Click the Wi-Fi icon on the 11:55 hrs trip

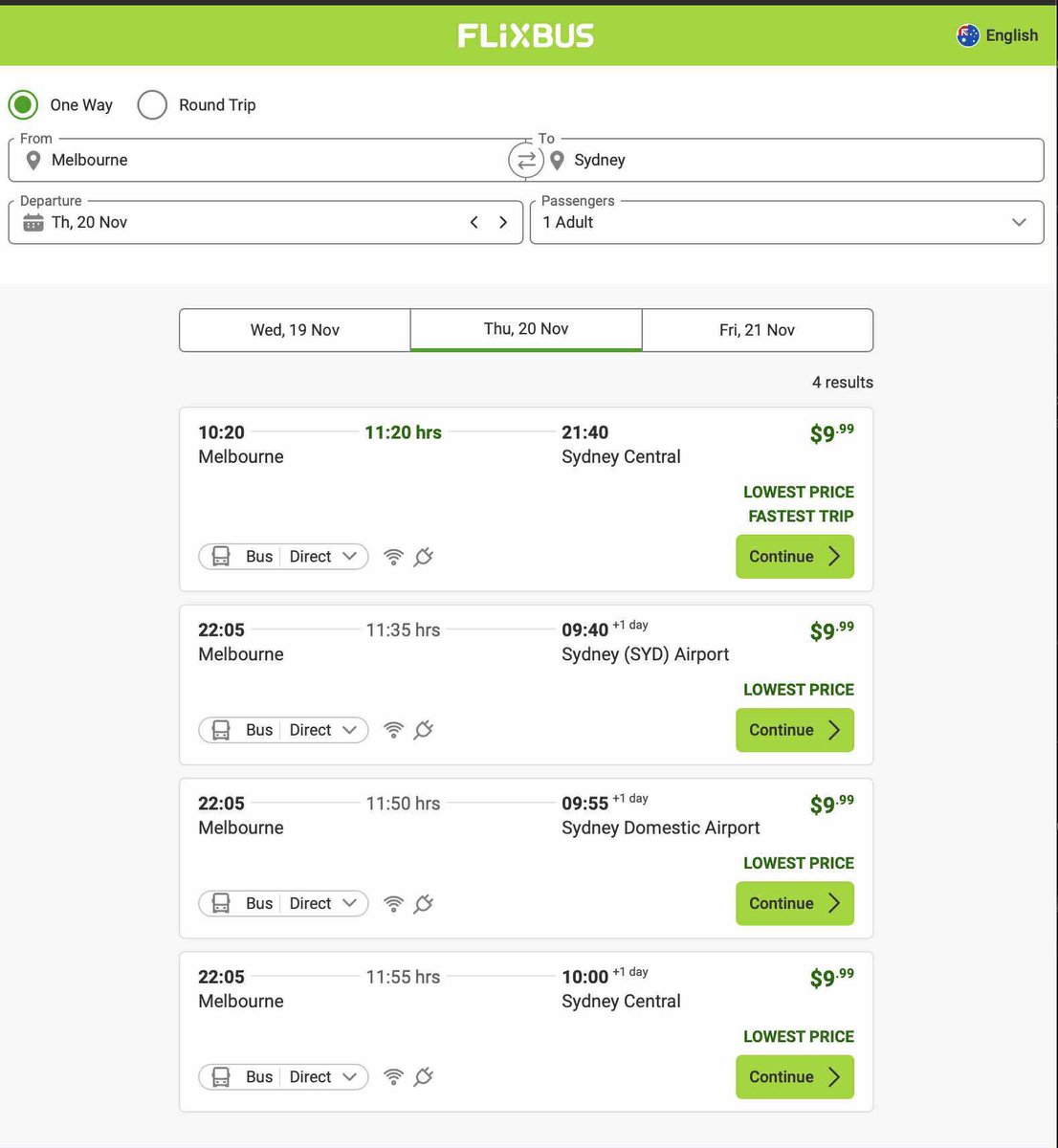[393, 1077]
